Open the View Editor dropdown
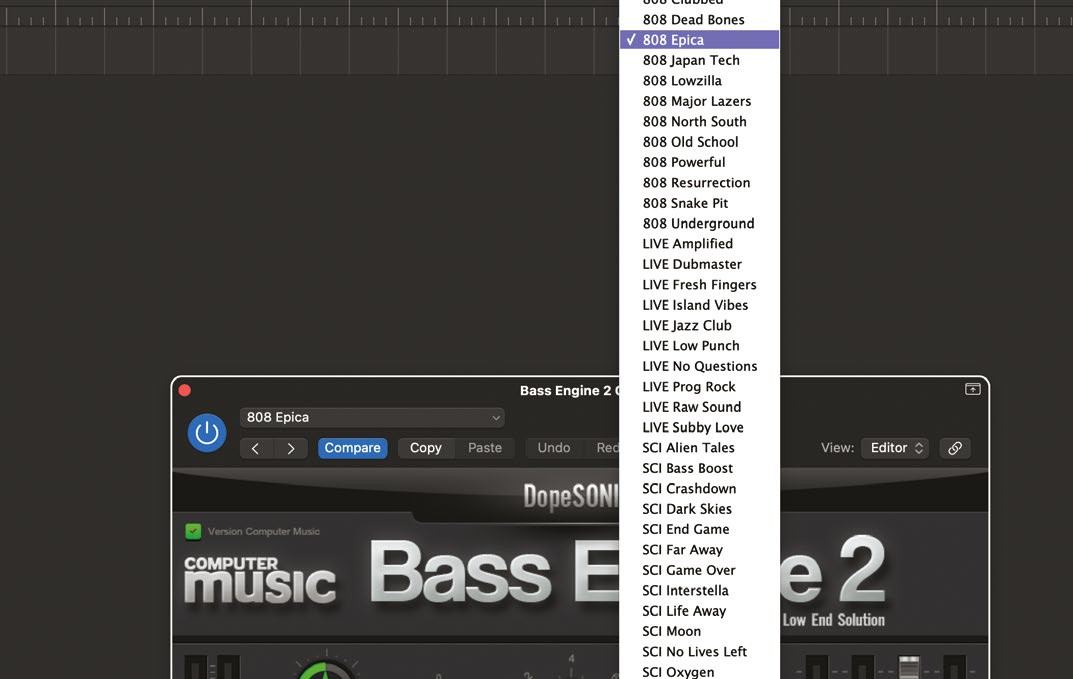Viewport: 1073px width, 679px height. tap(895, 448)
